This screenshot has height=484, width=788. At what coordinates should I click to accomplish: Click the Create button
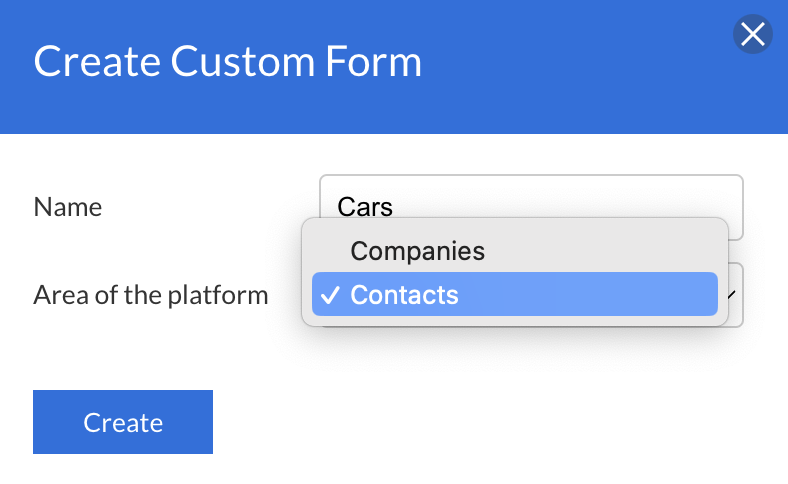pos(123,422)
